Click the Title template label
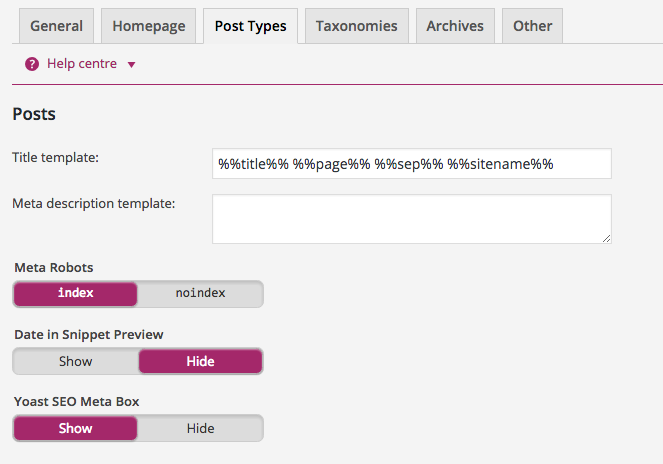 pos(62,157)
